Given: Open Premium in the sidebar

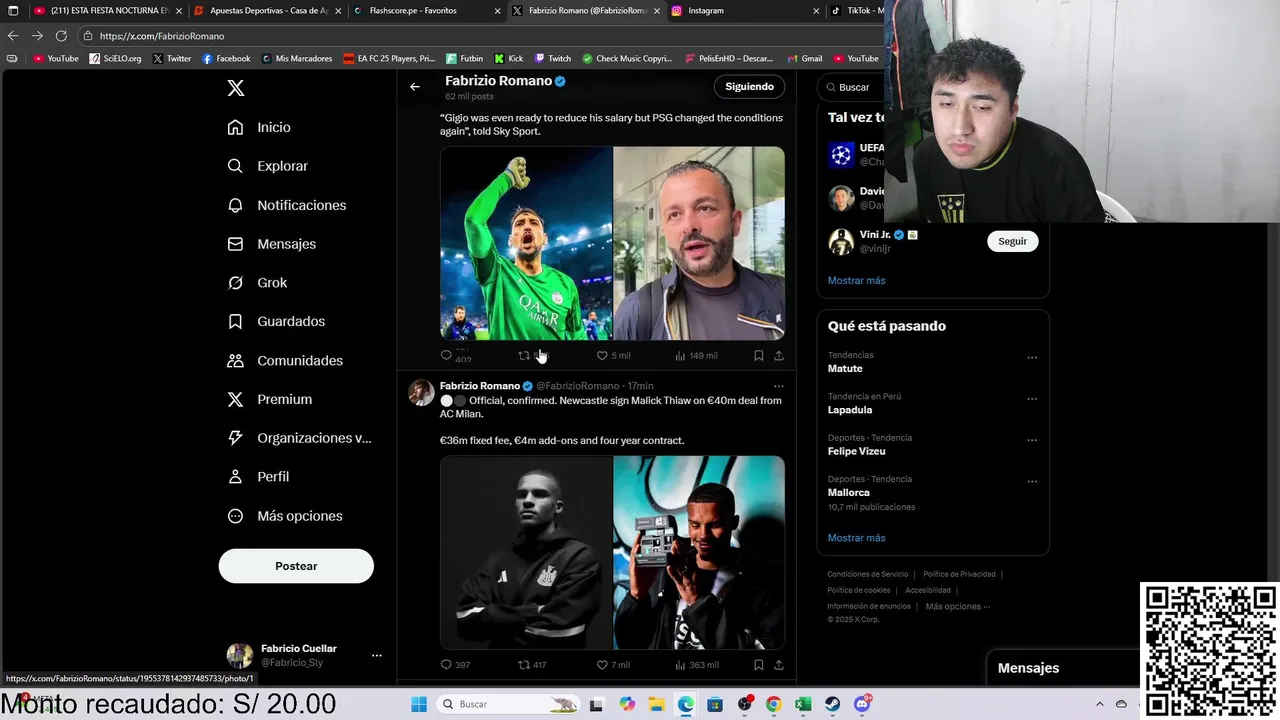Looking at the screenshot, I should (270, 399).
